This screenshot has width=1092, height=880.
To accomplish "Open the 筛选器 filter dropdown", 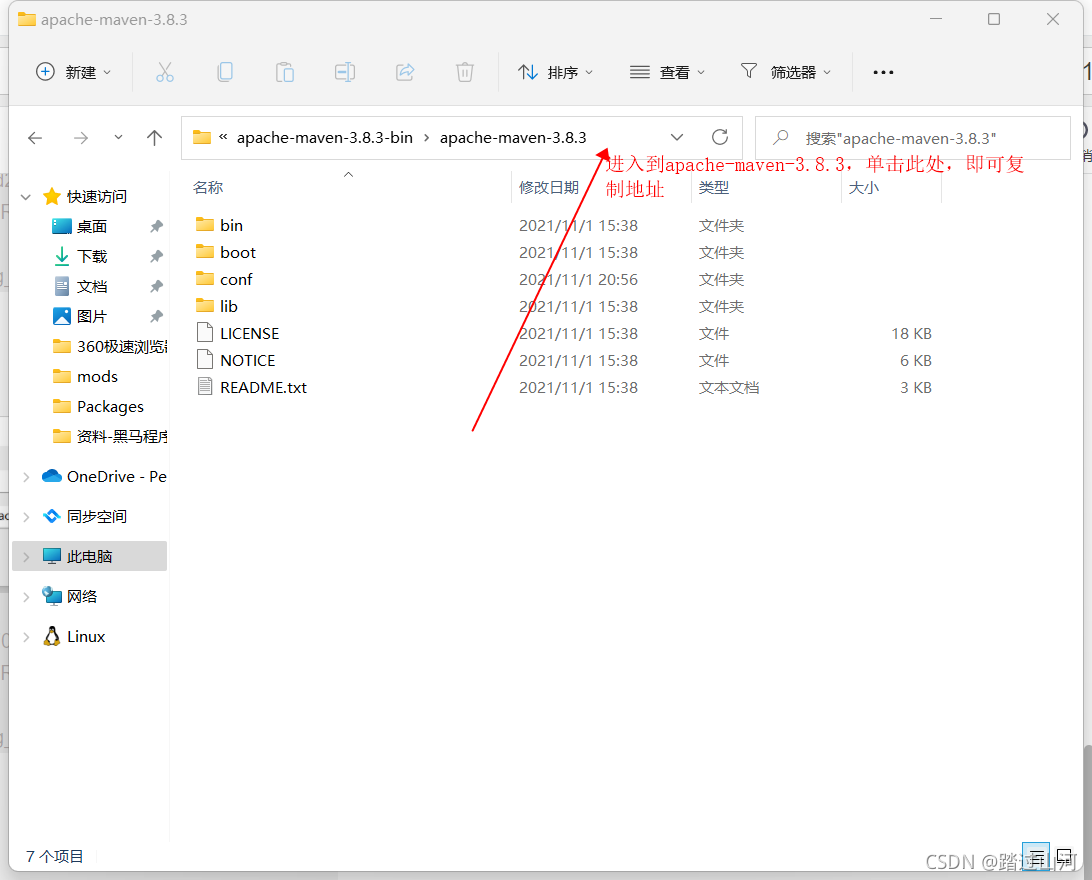I will click(786, 72).
